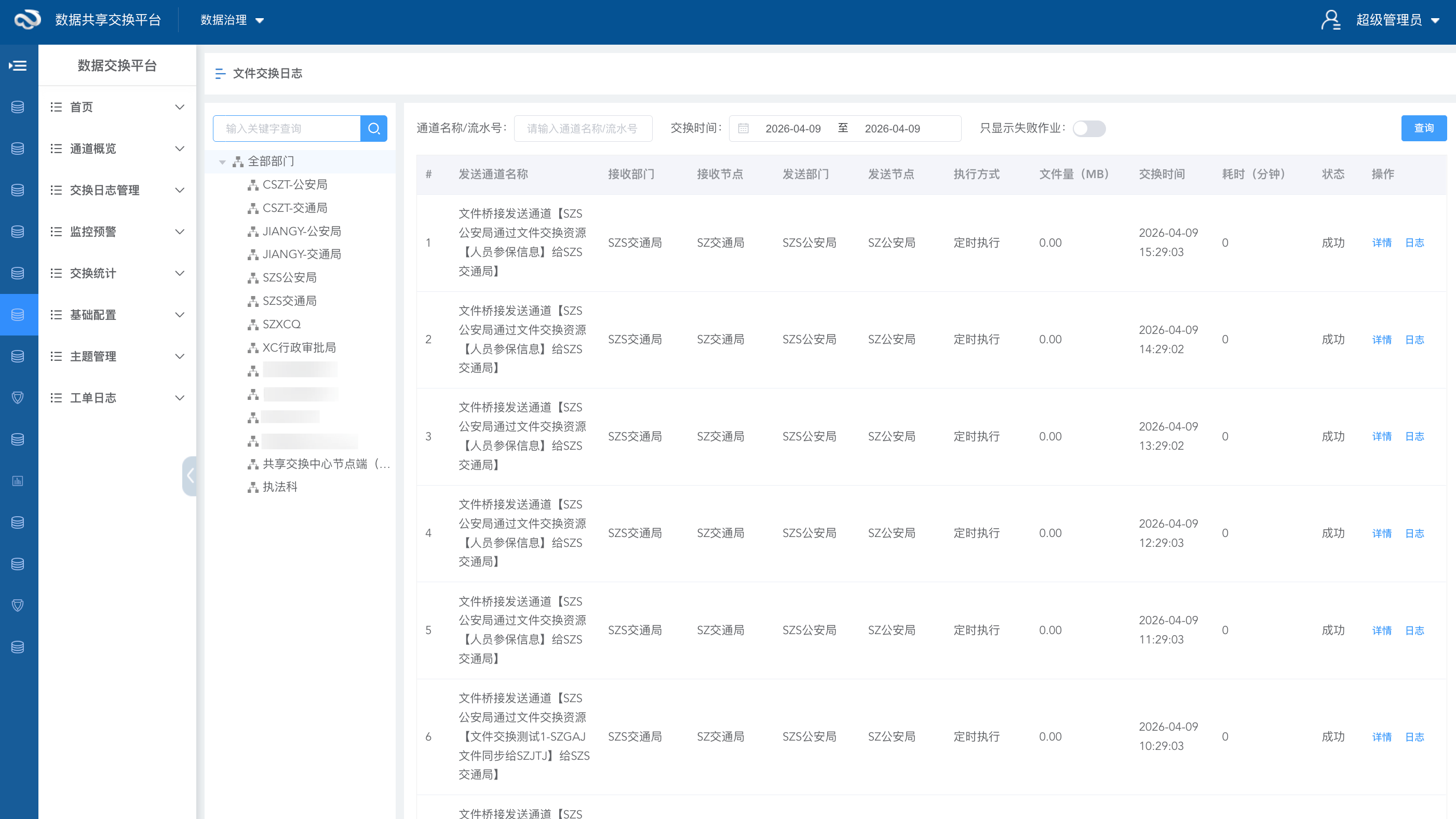Click the 查询 button

click(1423, 128)
